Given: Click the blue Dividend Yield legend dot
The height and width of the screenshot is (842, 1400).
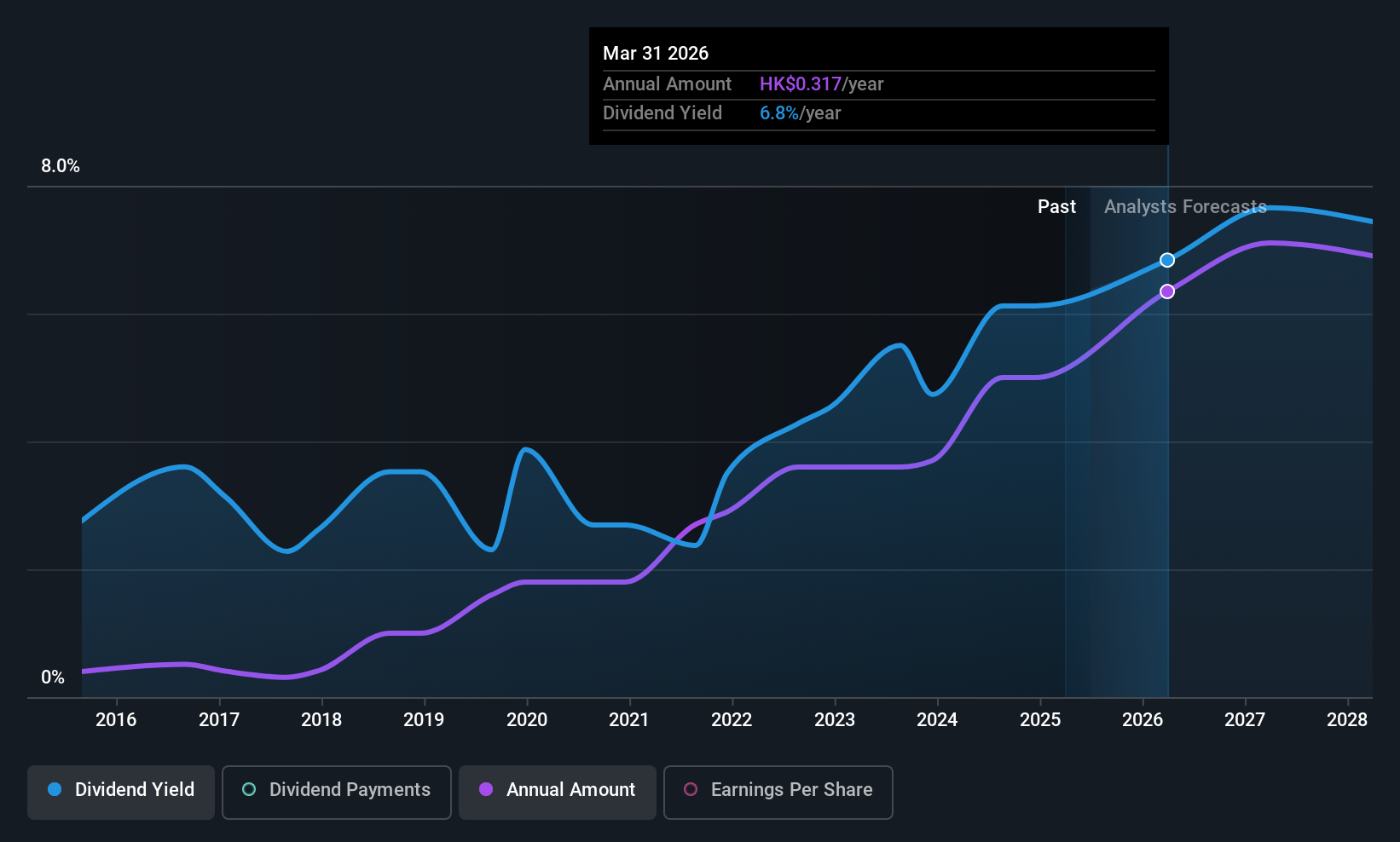Looking at the screenshot, I should tap(55, 790).
